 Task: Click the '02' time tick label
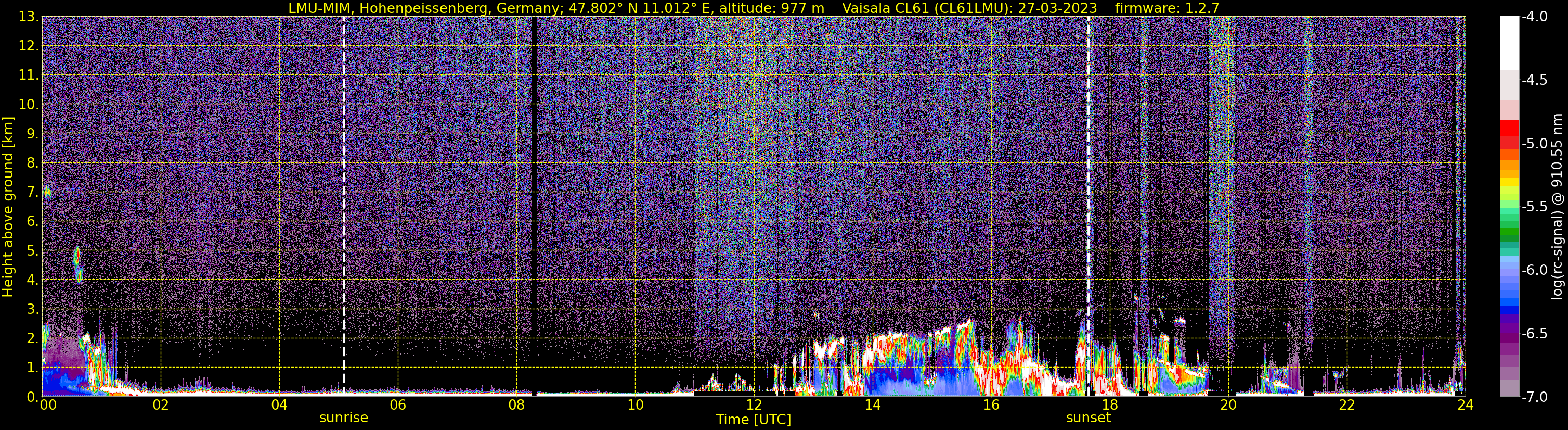pos(160,405)
